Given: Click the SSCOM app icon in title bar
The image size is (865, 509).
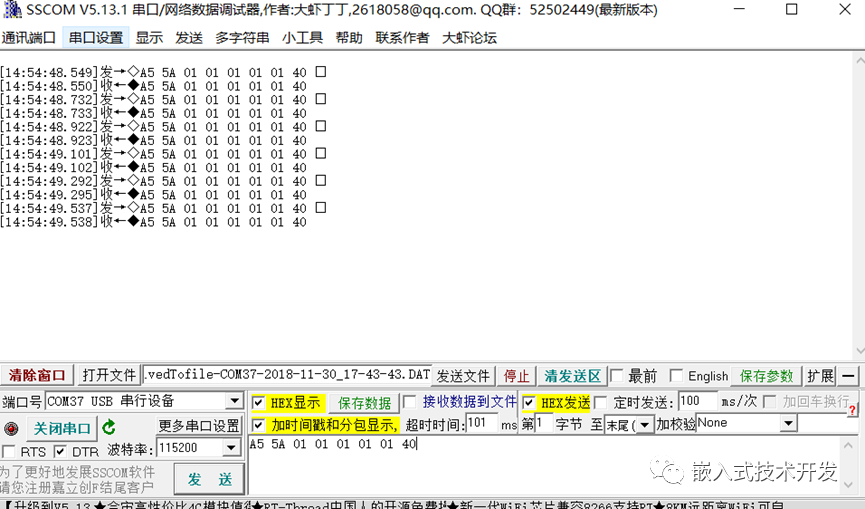Looking at the screenshot, I should tap(12, 9).
